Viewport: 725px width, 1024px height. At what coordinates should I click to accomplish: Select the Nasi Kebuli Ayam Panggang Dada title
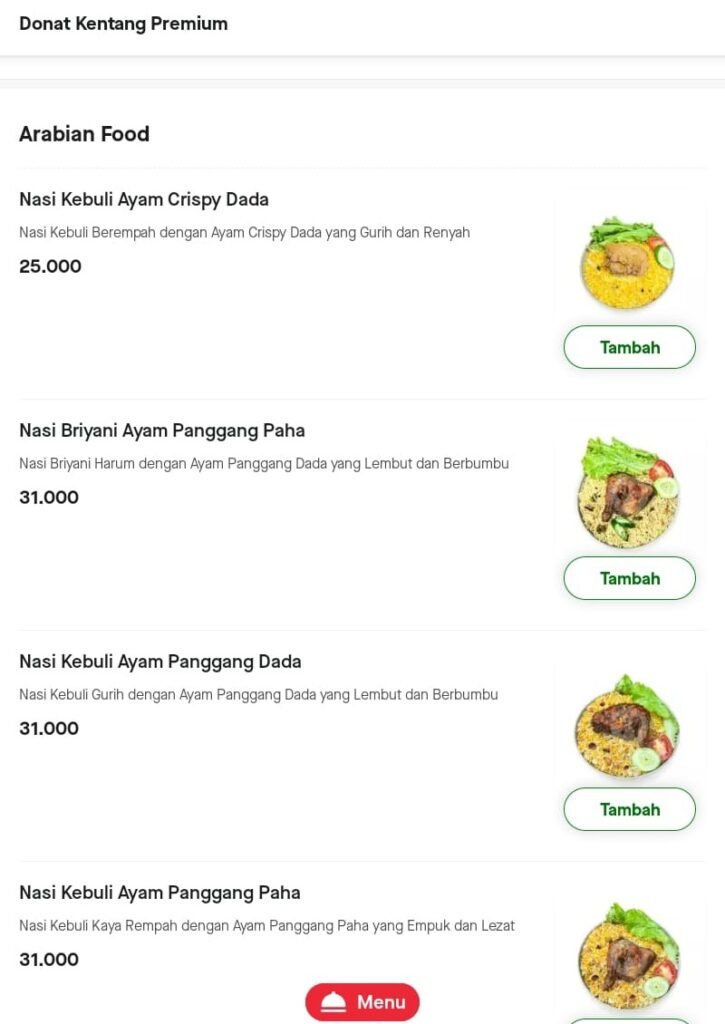click(x=160, y=662)
